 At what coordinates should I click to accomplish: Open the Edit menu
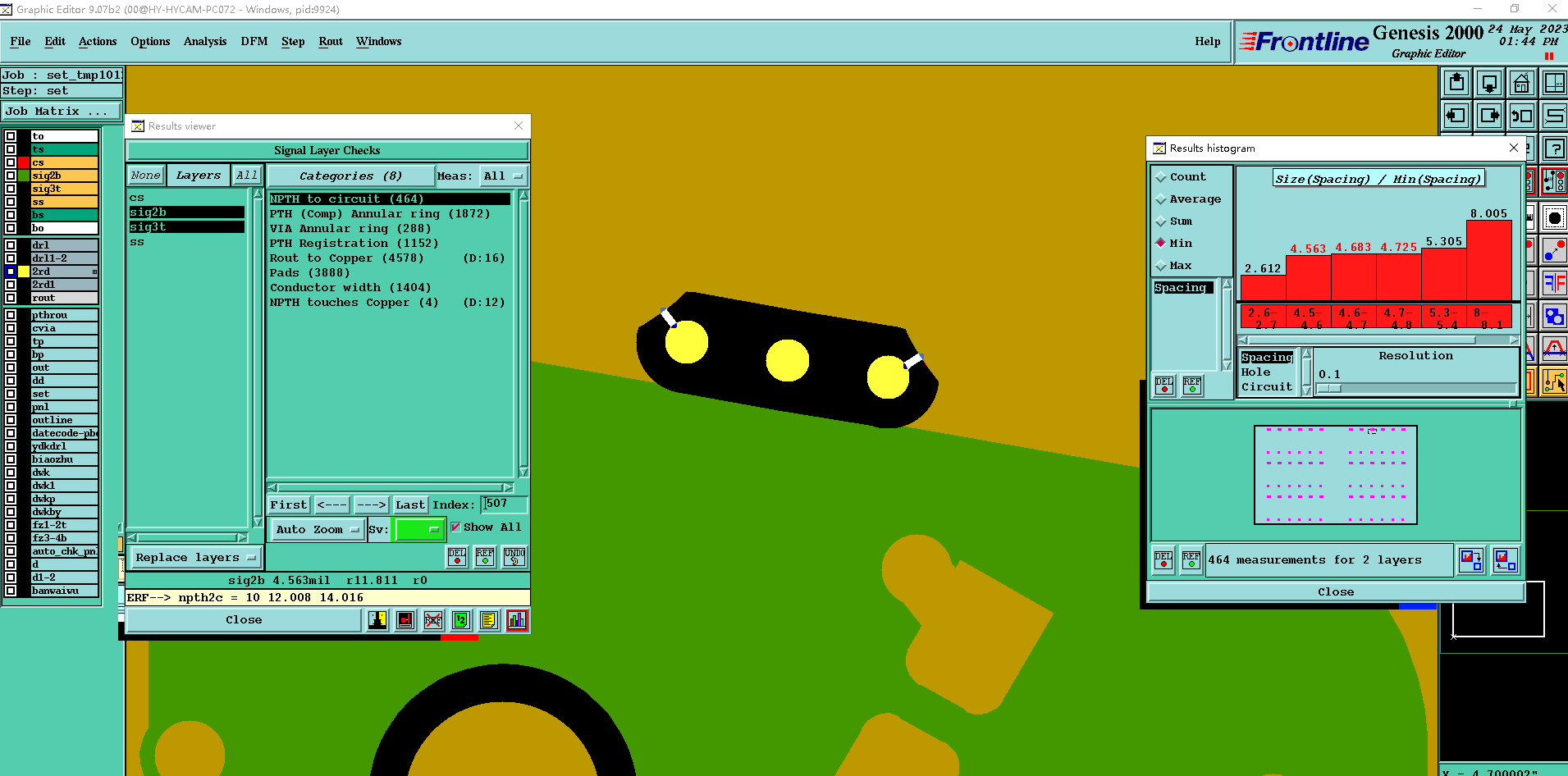coord(55,41)
